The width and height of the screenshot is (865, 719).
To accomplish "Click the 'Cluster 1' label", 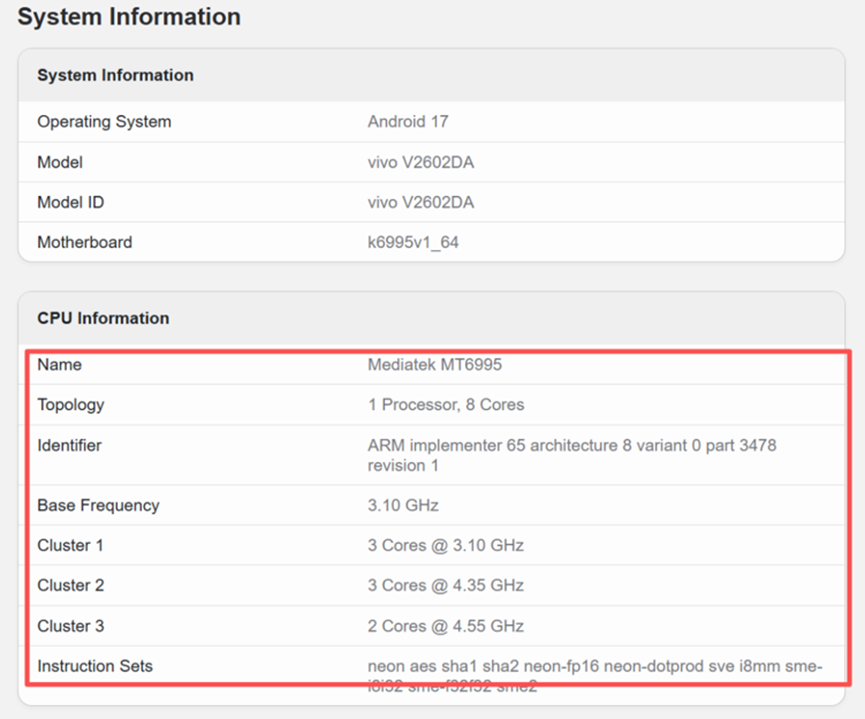I will 70,545.
